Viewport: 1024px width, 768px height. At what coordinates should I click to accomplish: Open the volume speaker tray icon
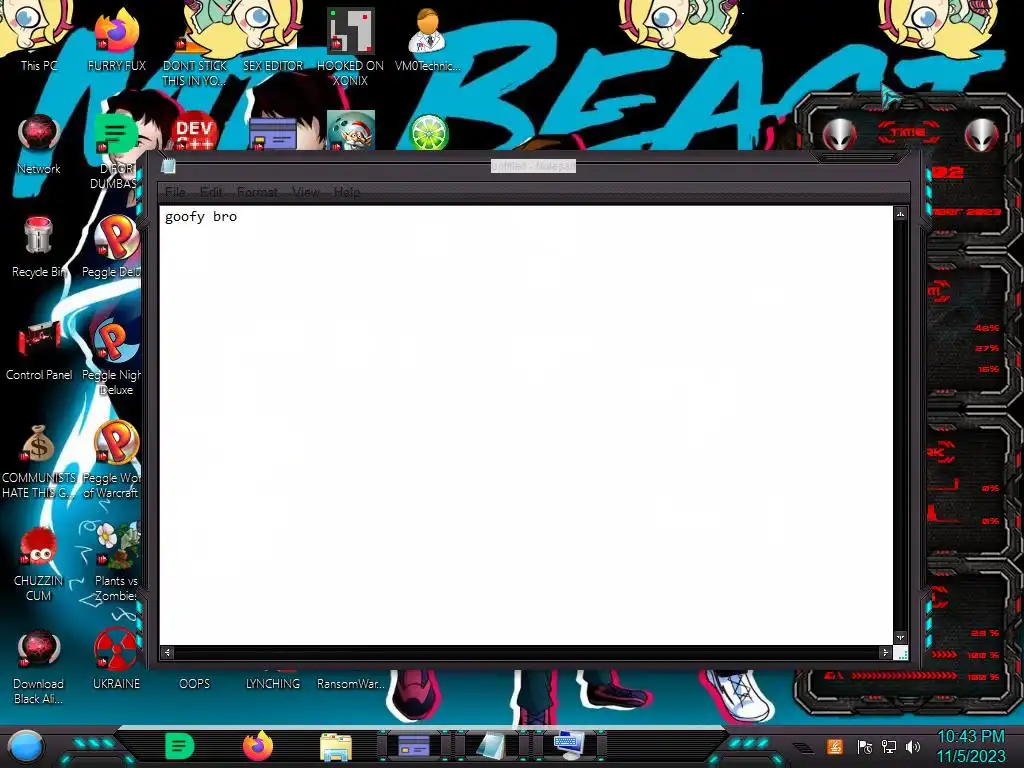coord(913,746)
